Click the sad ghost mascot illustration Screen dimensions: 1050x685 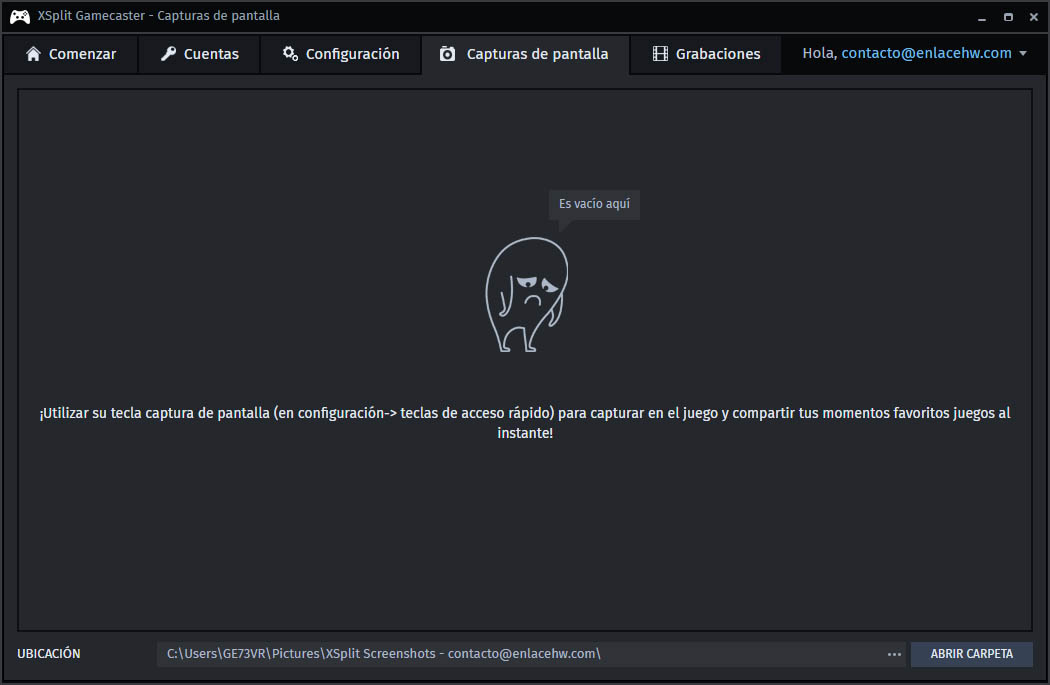[x=526, y=295]
